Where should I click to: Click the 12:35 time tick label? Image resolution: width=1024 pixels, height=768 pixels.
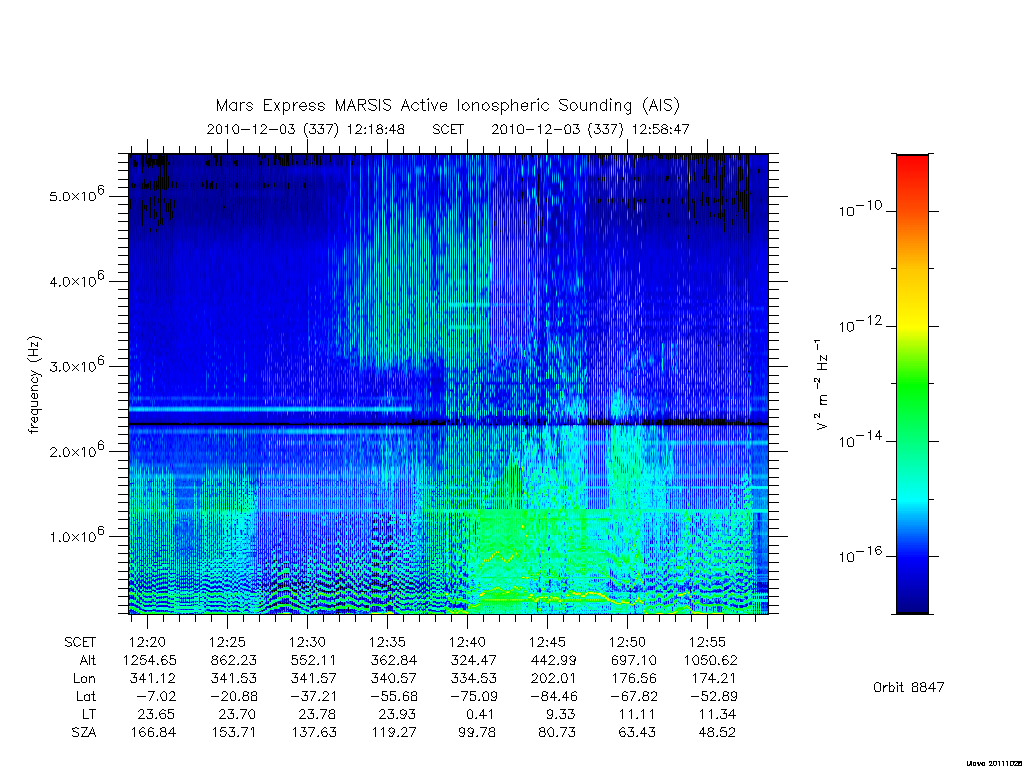pos(387,643)
